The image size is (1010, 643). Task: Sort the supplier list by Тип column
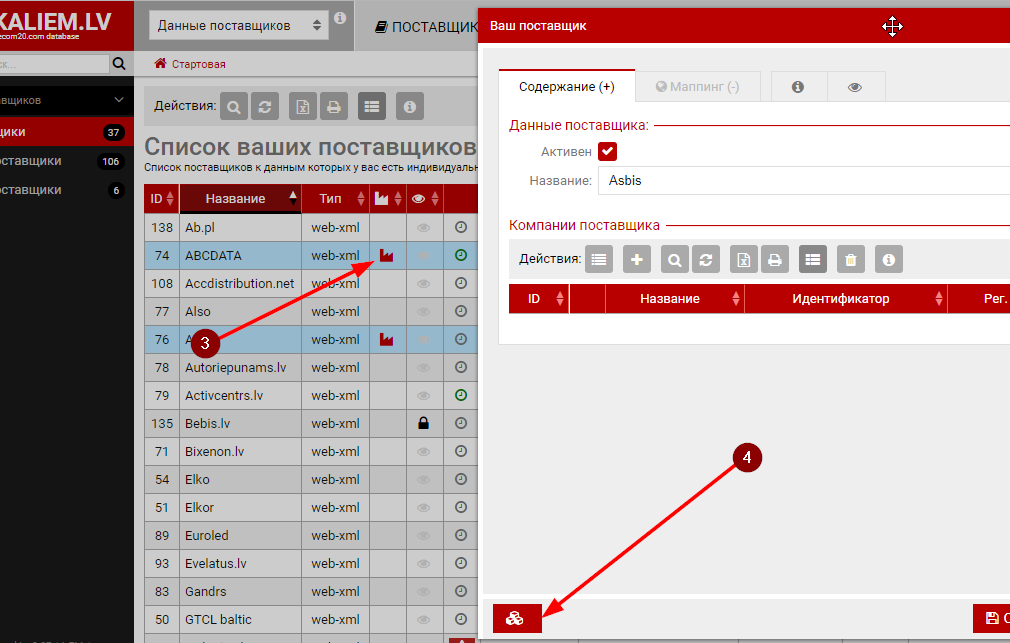(330, 199)
